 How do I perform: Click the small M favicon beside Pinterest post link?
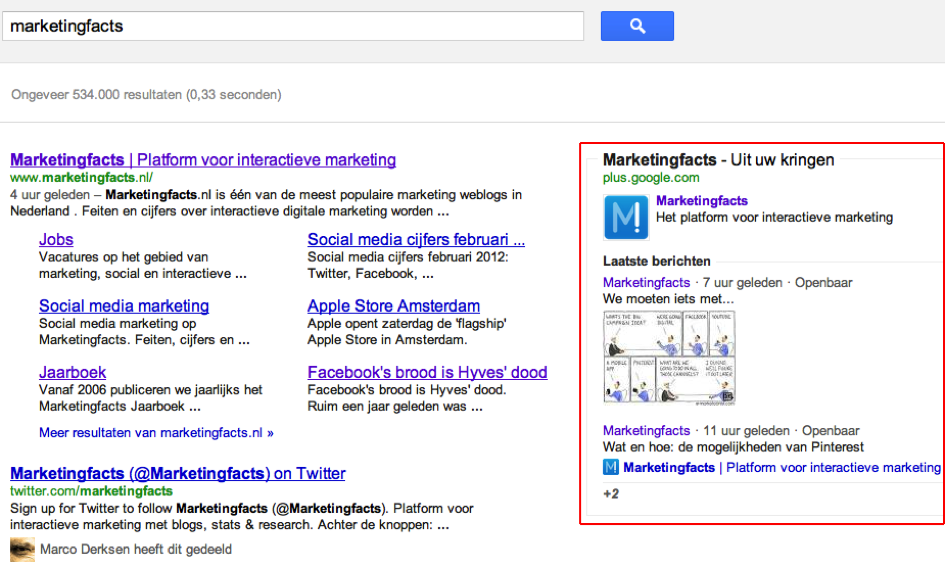pos(611,467)
